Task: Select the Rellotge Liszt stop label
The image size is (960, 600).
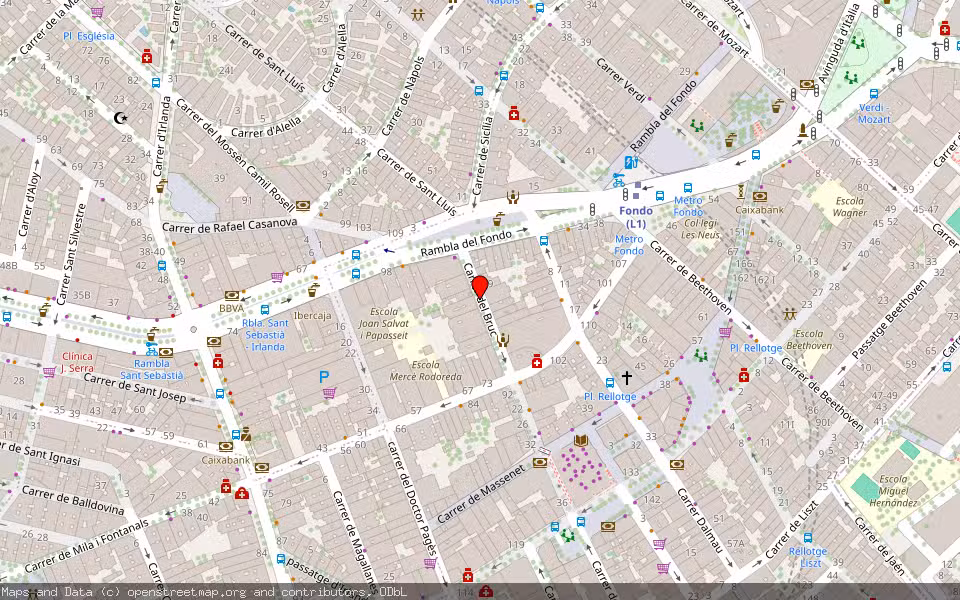Action: (808, 557)
